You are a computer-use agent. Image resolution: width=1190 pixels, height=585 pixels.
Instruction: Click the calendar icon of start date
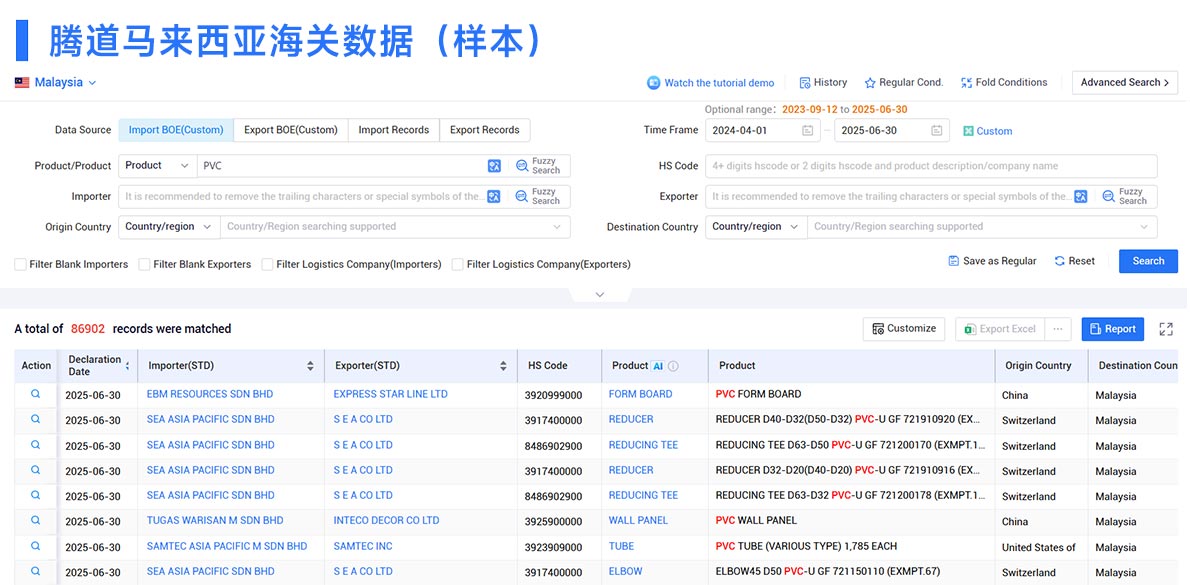click(x=808, y=131)
